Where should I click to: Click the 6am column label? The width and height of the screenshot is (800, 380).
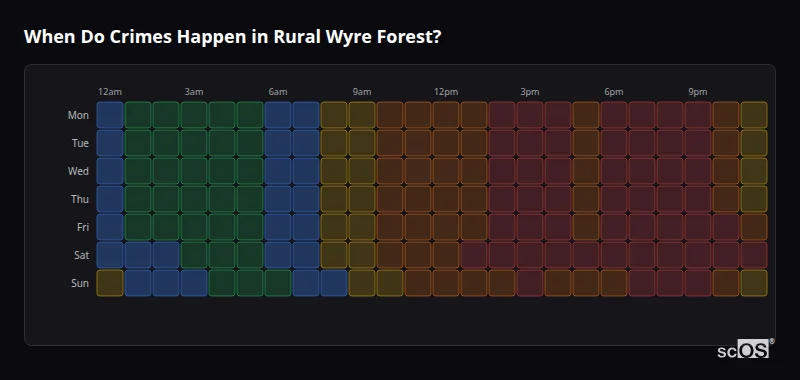point(278,92)
